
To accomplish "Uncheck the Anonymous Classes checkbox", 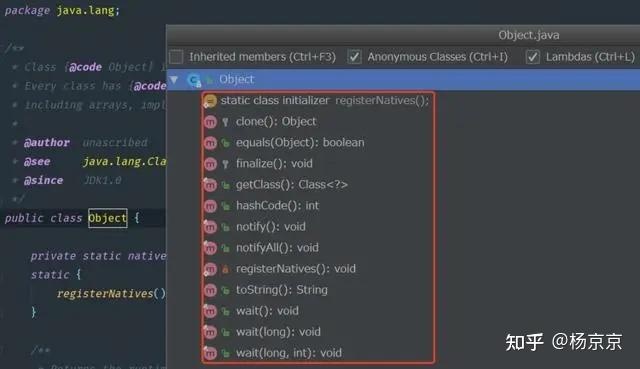I will coord(354,57).
